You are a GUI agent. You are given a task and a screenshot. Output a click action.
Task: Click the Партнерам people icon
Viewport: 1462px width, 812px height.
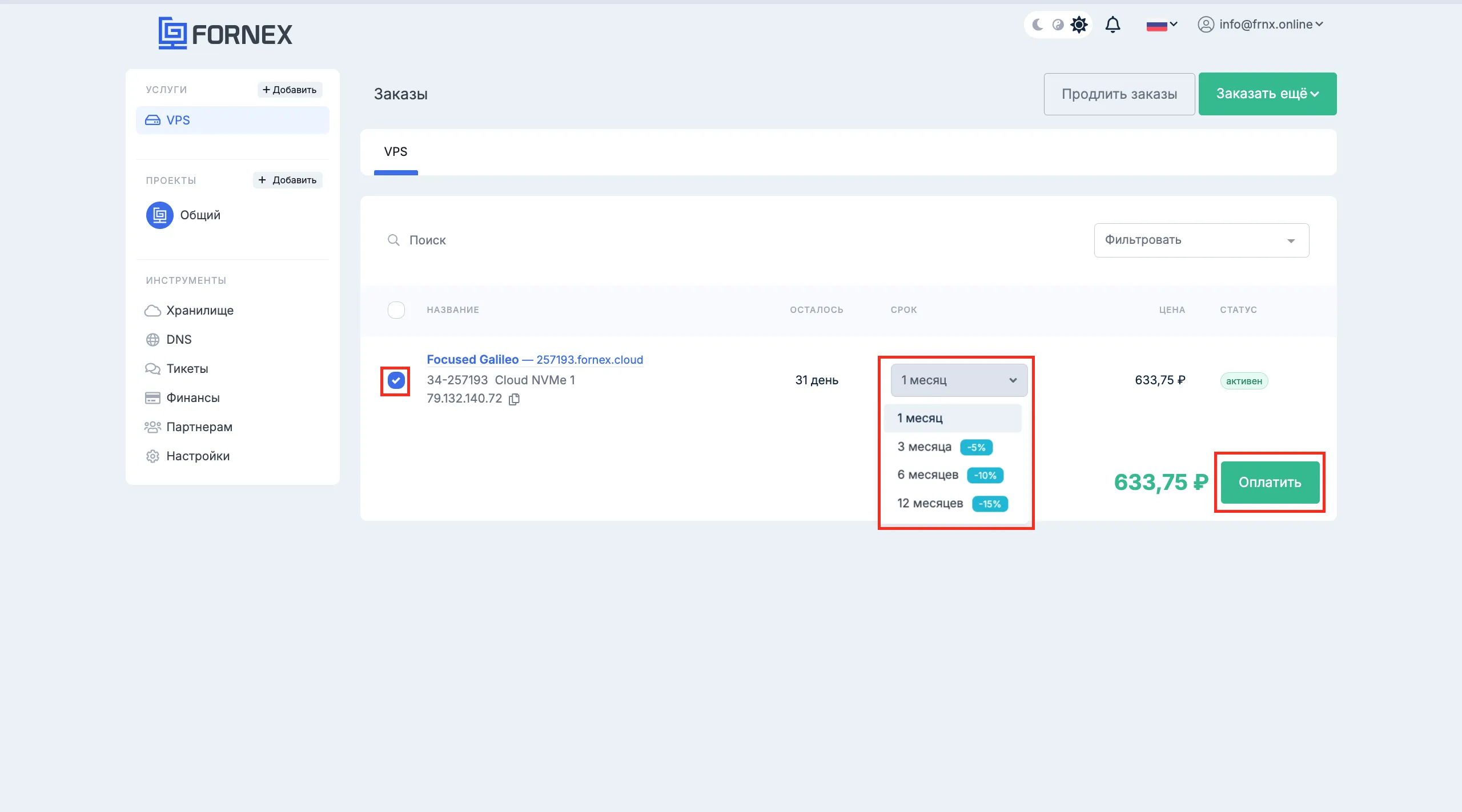tap(152, 427)
